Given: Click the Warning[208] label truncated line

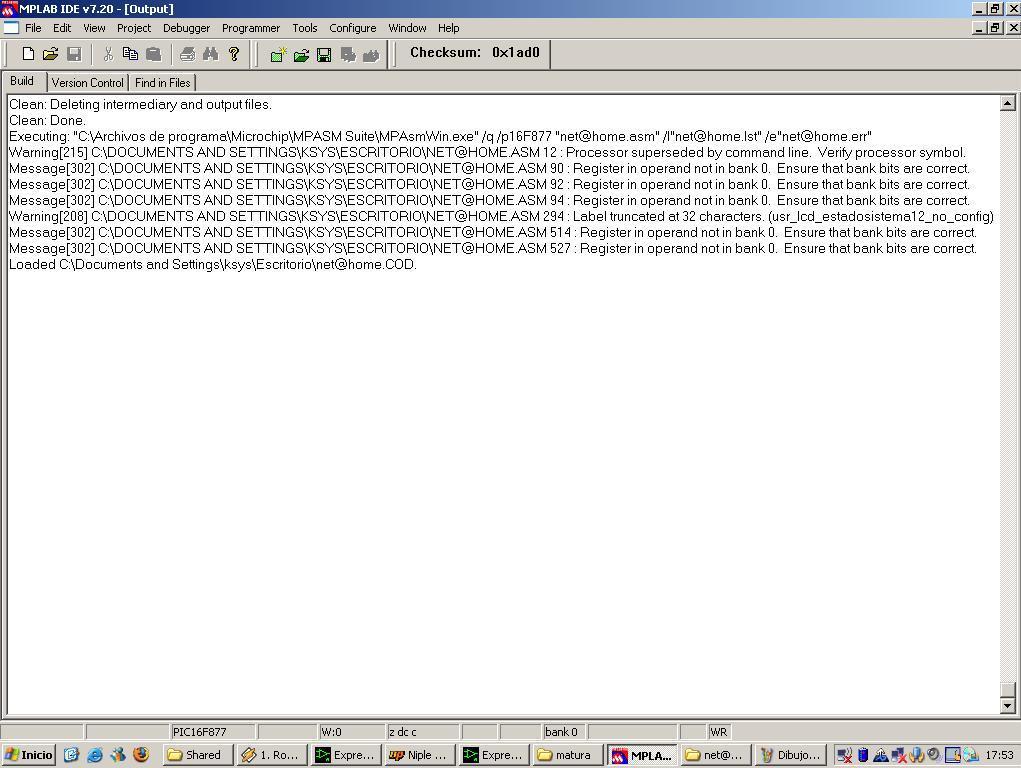Looking at the screenshot, I should pos(501,216).
